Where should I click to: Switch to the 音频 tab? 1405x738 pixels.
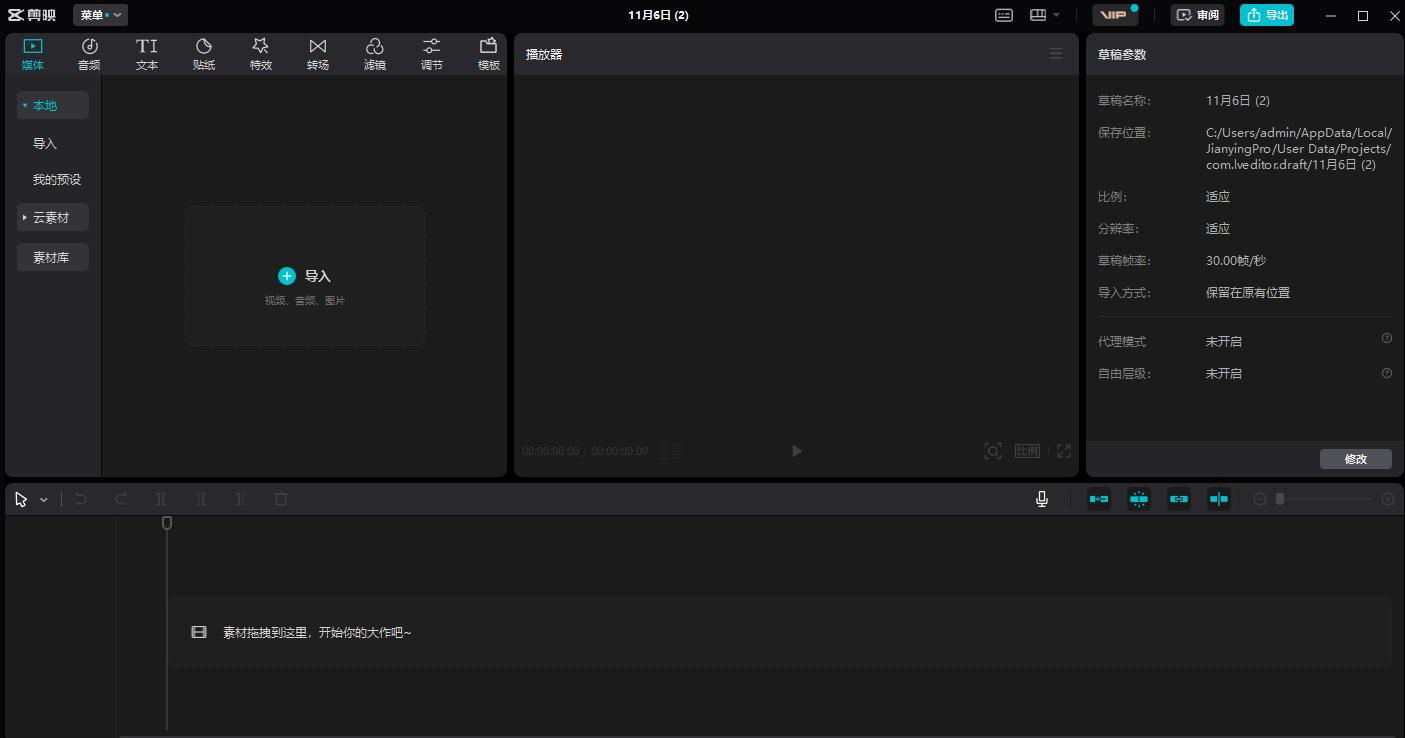tap(89, 54)
